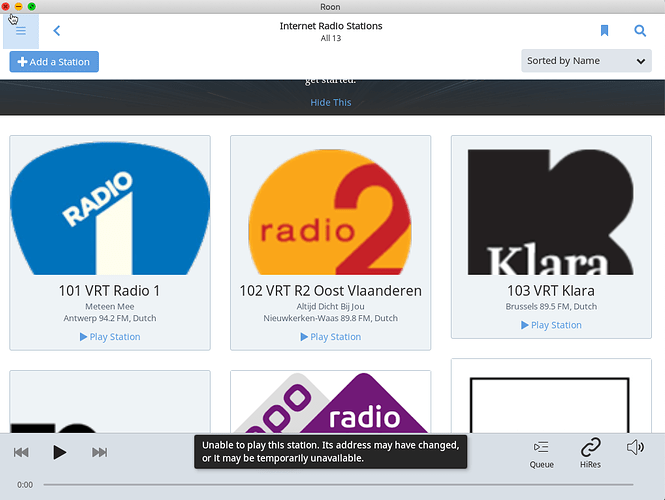Open the Klara logo thumbnail

click(550, 212)
